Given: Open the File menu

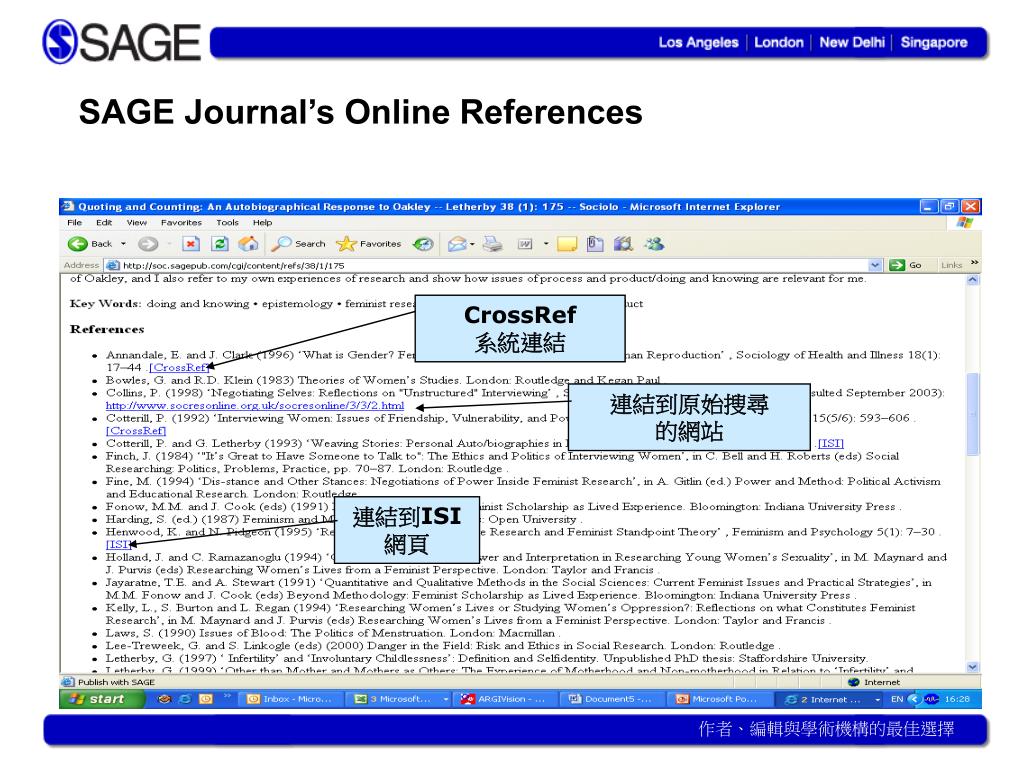Looking at the screenshot, I should 74,223.
